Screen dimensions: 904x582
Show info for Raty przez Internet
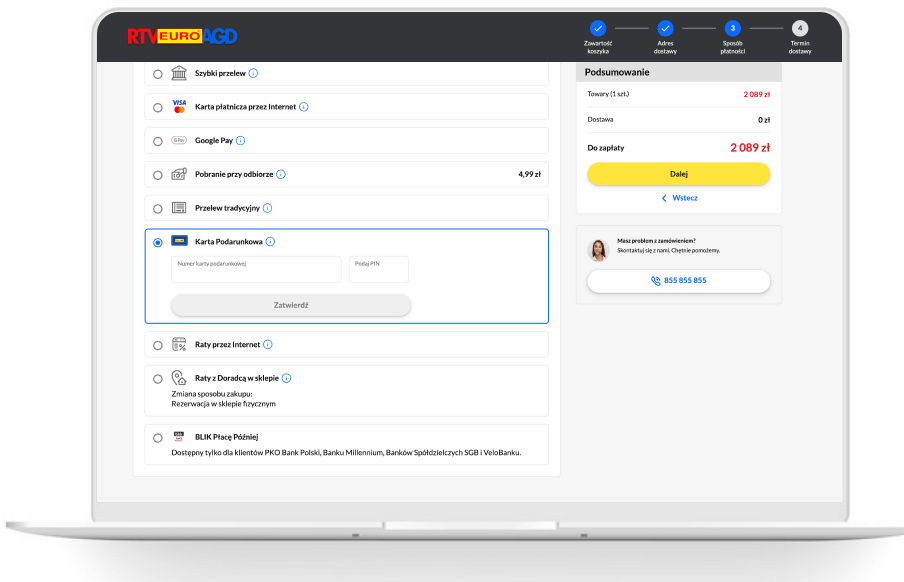tap(268, 345)
